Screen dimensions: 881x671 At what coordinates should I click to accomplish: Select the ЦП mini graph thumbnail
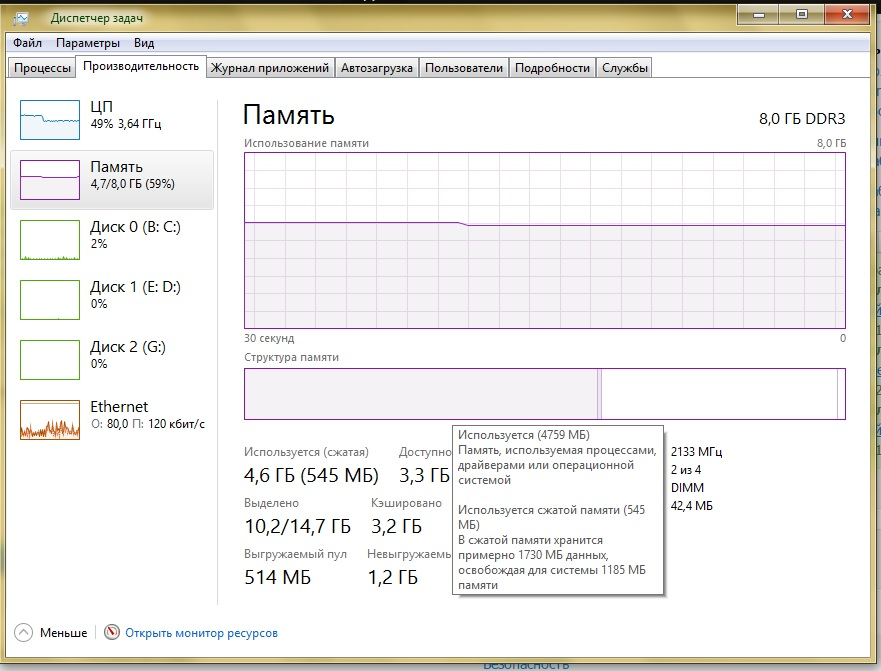coord(50,120)
